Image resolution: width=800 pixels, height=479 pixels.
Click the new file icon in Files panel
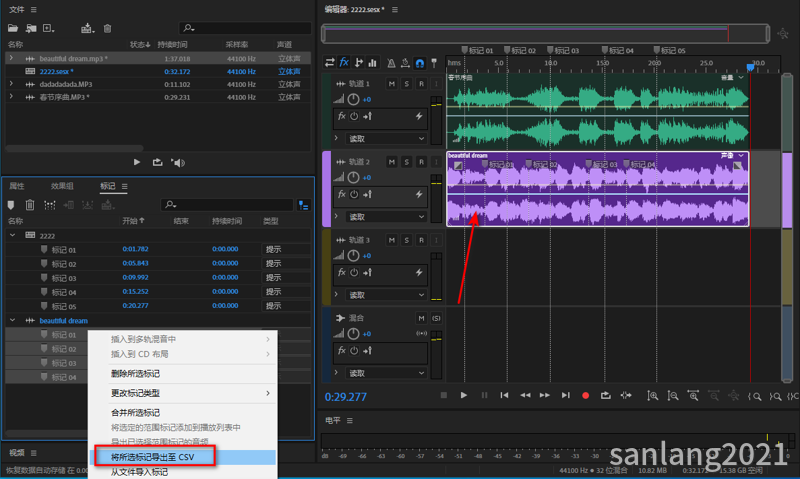click(x=48, y=28)
